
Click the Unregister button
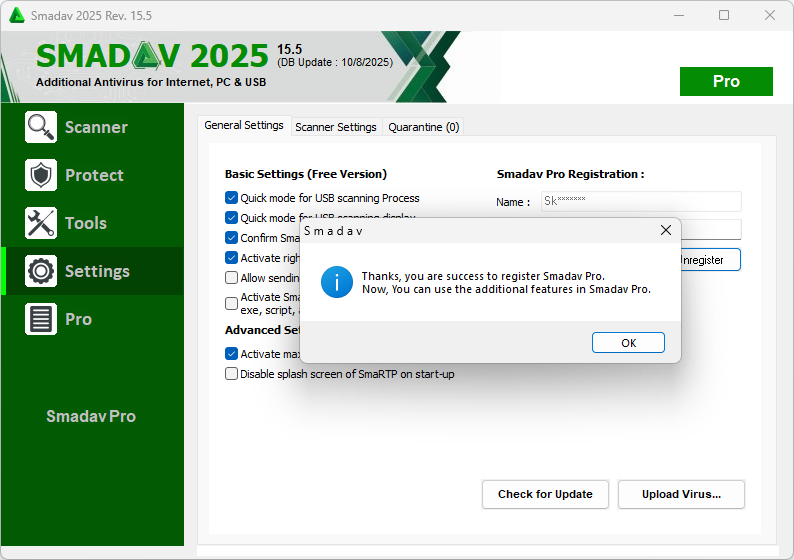pos(710,260)
